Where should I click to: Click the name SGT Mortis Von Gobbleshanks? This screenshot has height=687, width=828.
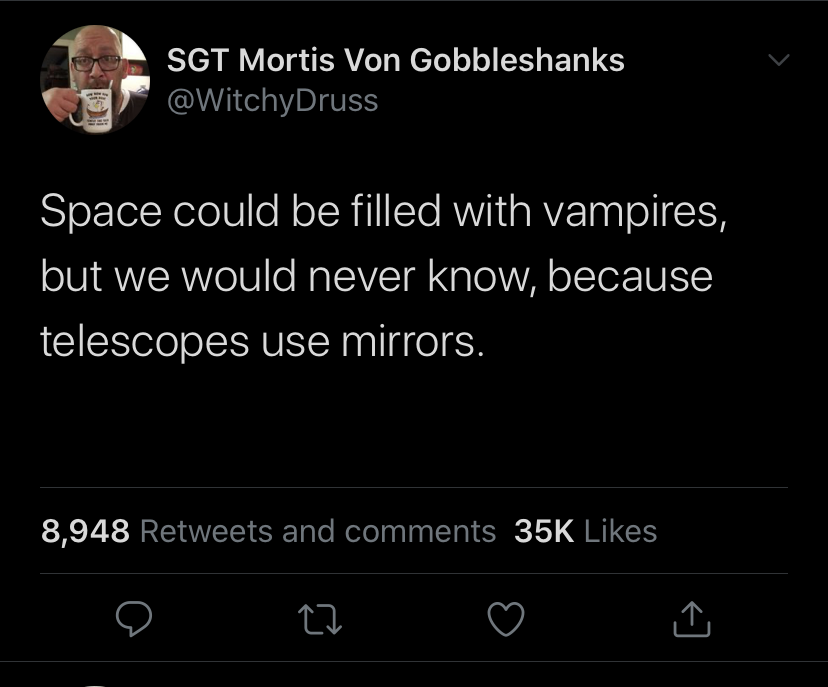point(395,60)
